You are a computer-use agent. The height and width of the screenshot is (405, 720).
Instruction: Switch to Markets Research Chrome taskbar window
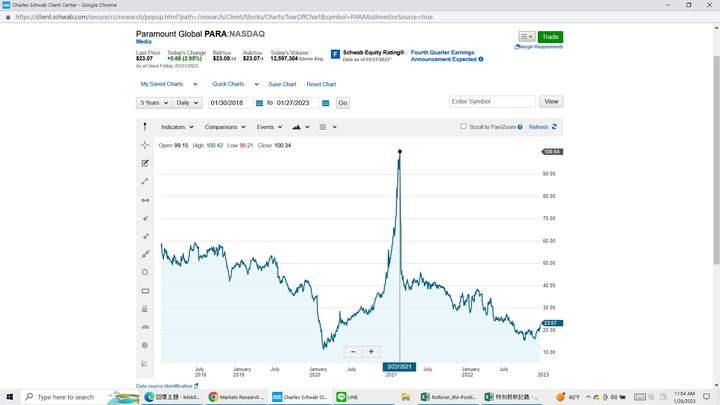[236, 397]
